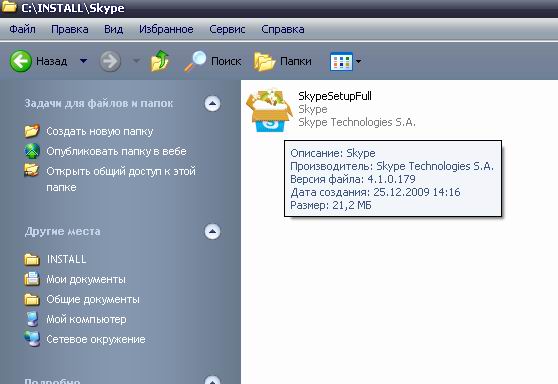Toggle the Папки folders pane
This screenshot has height=384, width=558.
point(283,61)
